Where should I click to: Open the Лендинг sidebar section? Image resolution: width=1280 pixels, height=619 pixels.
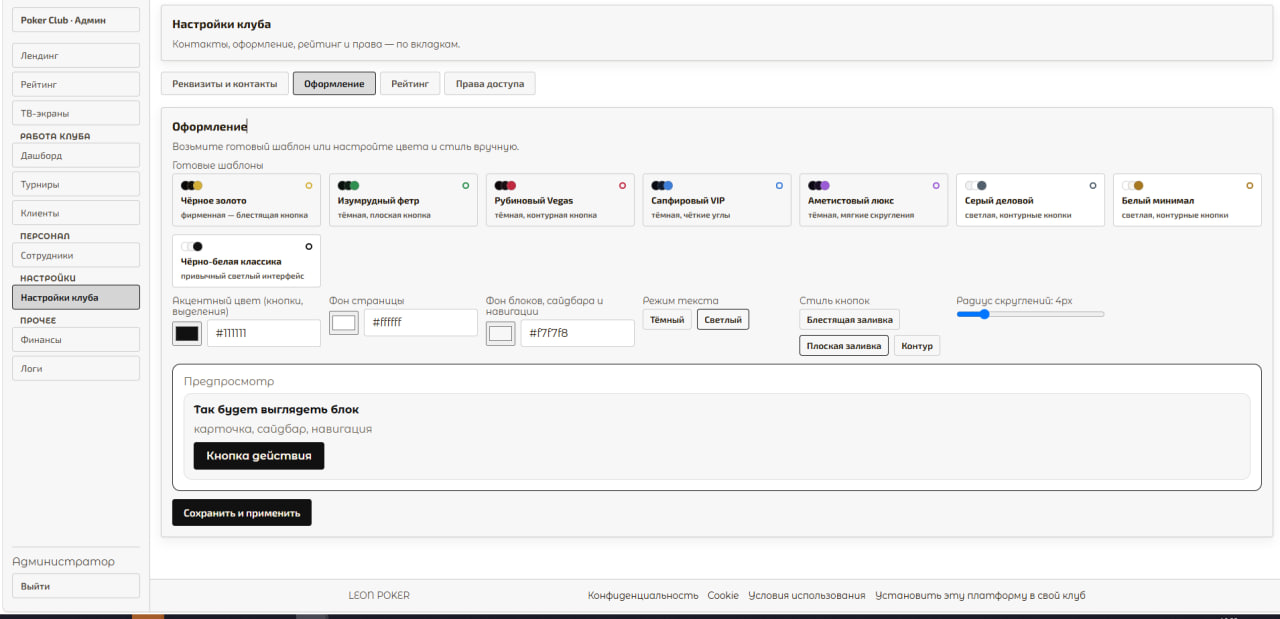click(x=76, y=56)
